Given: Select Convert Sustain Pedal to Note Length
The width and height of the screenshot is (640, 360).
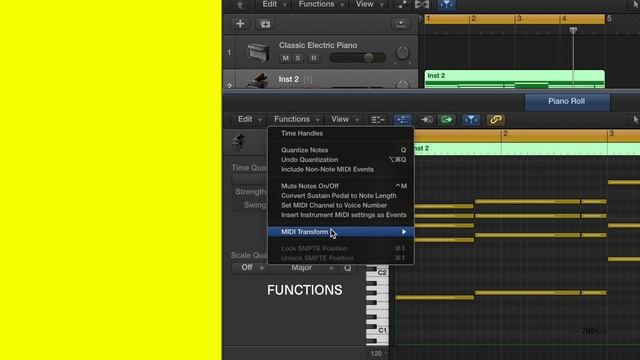Looking at the screenshot, I should [x=341, y=196].
